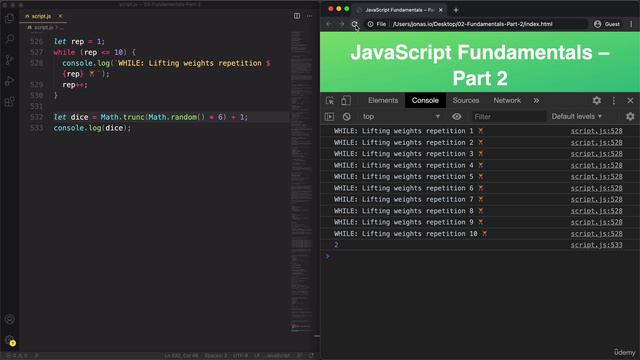Open the Accounts icon in VS Code

pos(10,319)
